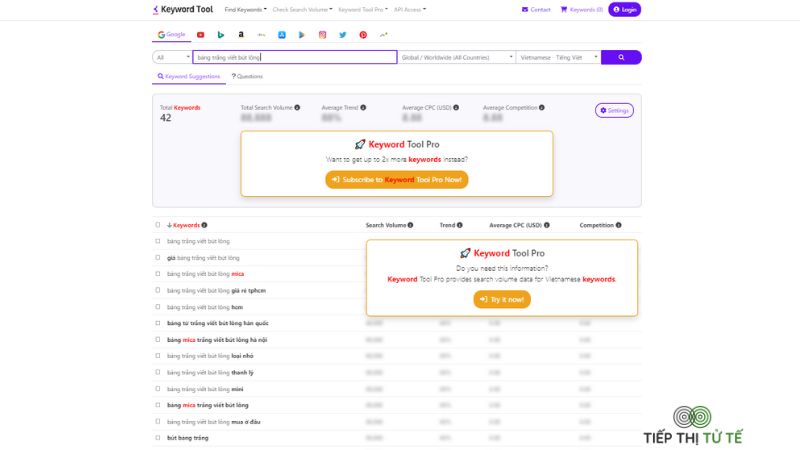This screenshot has height=450, width=800.
Task: Tick the select-all keywords checkbox in header
Action: (x=158, y=225)
